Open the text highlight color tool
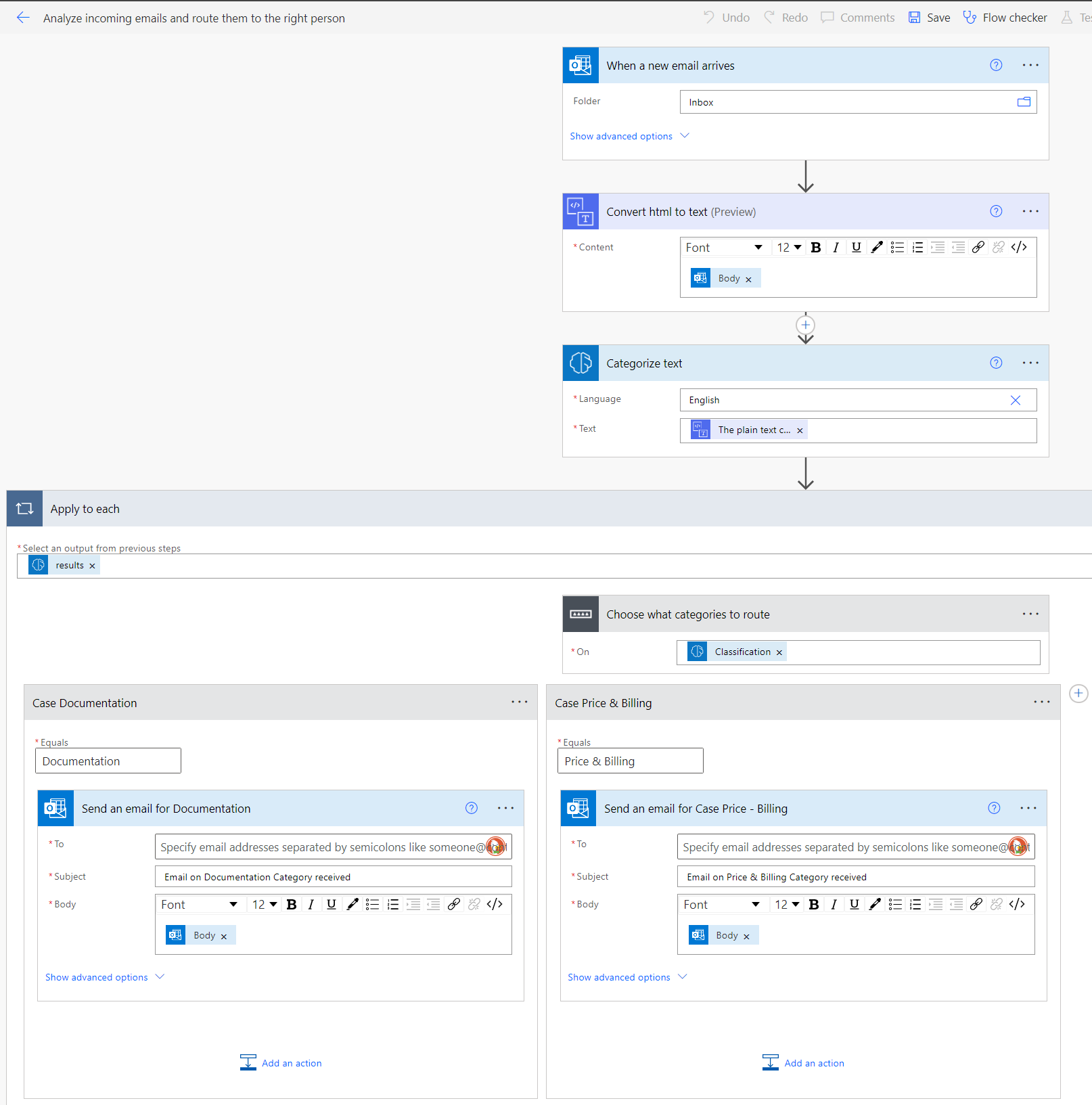 pyautogui.click(x=877, y=247)
